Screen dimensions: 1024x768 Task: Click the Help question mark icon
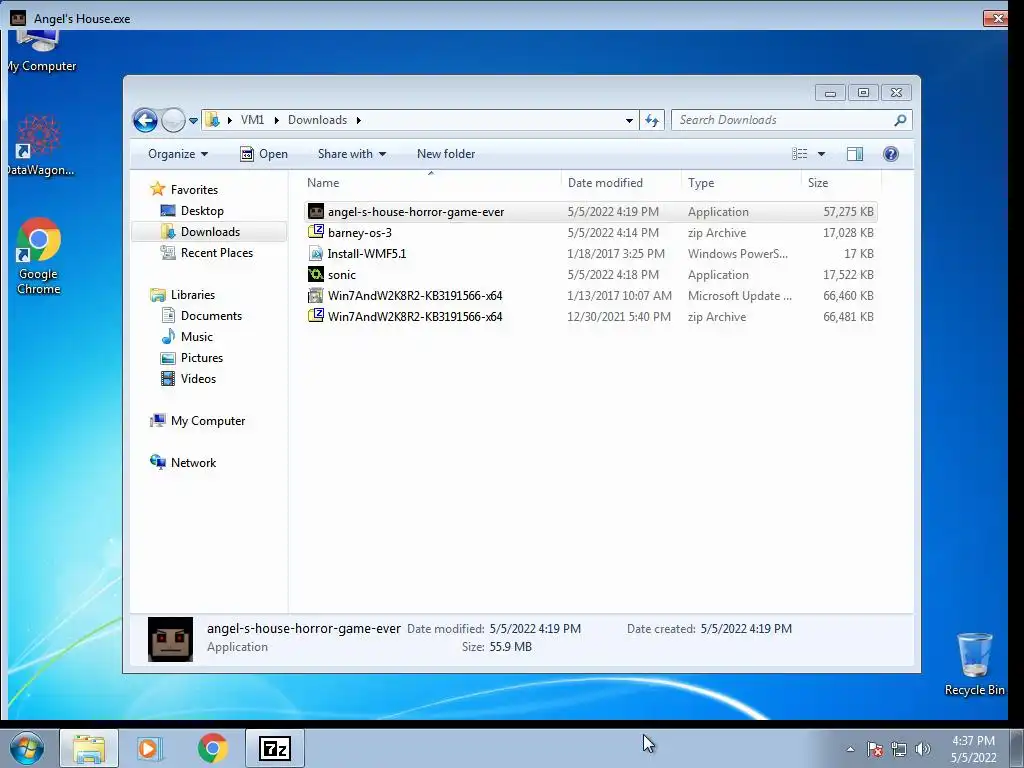click(891, 154)
